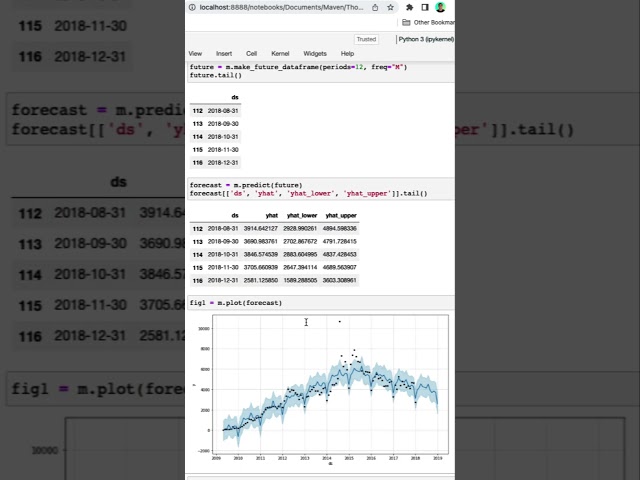Click the localhost:8888 address bar URL

[x=281, y=7]
